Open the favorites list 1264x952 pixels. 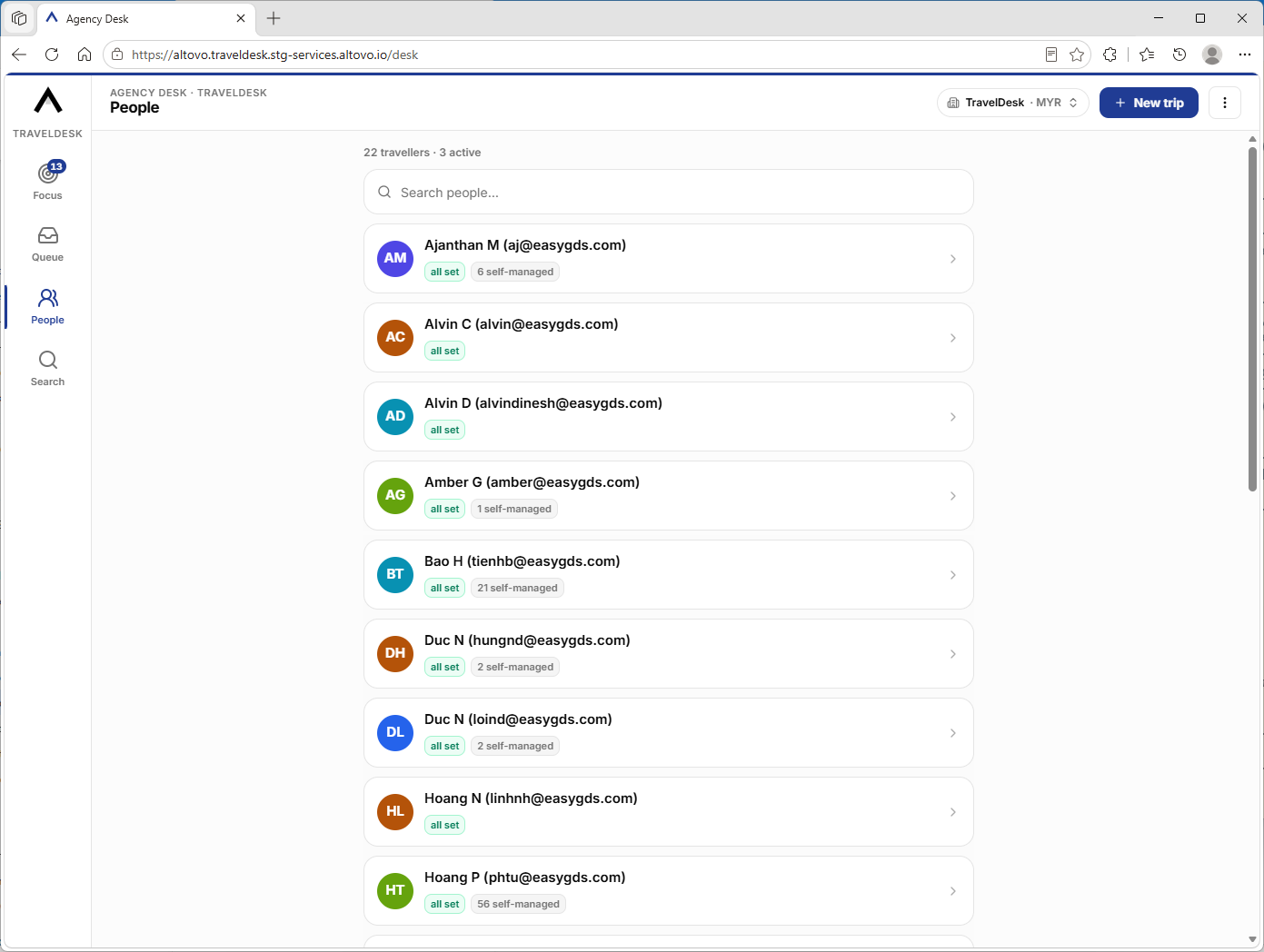click(x=1147, y=55)
